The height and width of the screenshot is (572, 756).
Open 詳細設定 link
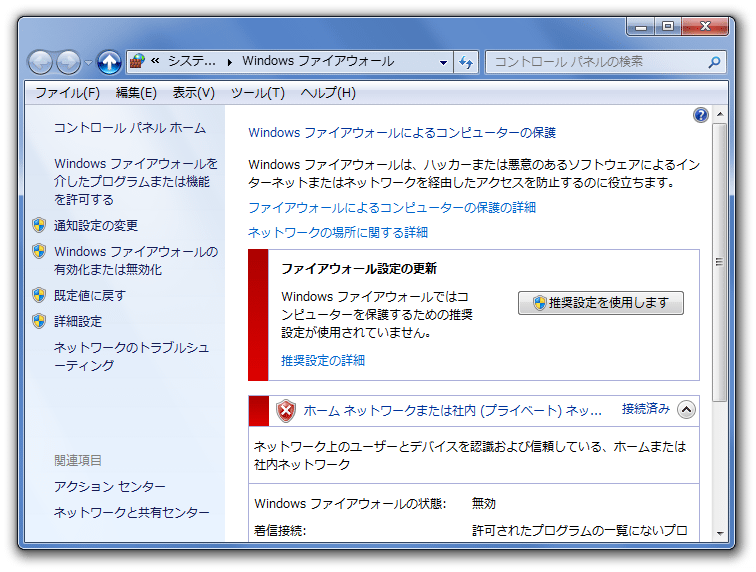point(78,321)
